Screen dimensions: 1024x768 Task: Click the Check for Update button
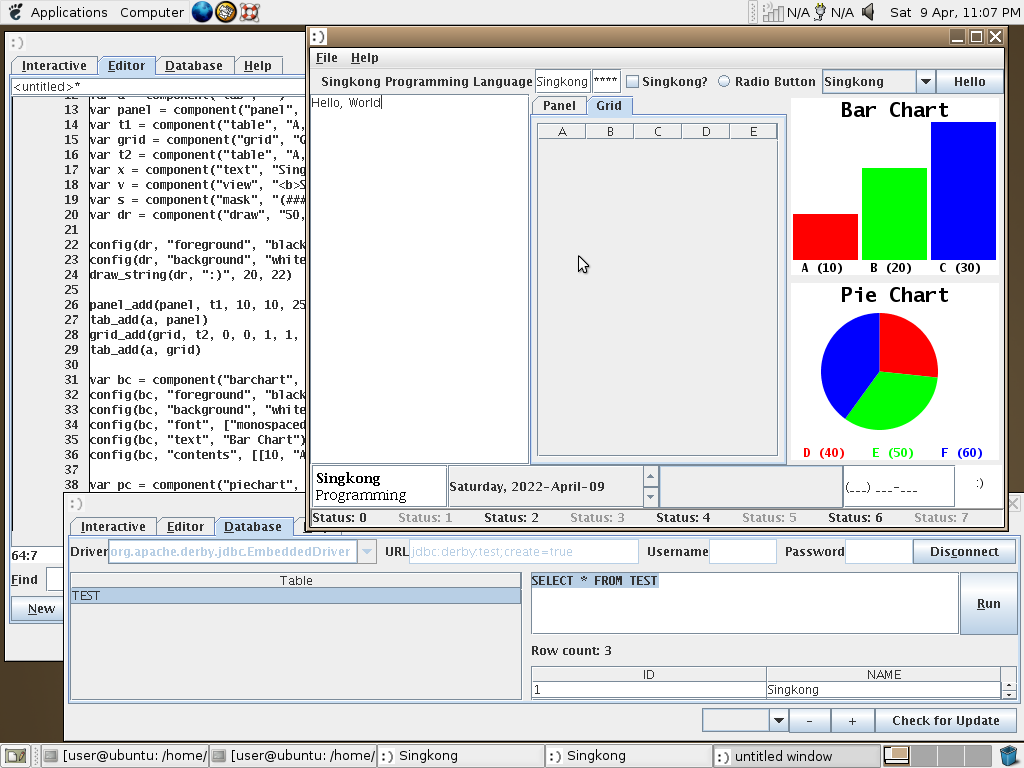click(945, 720)
